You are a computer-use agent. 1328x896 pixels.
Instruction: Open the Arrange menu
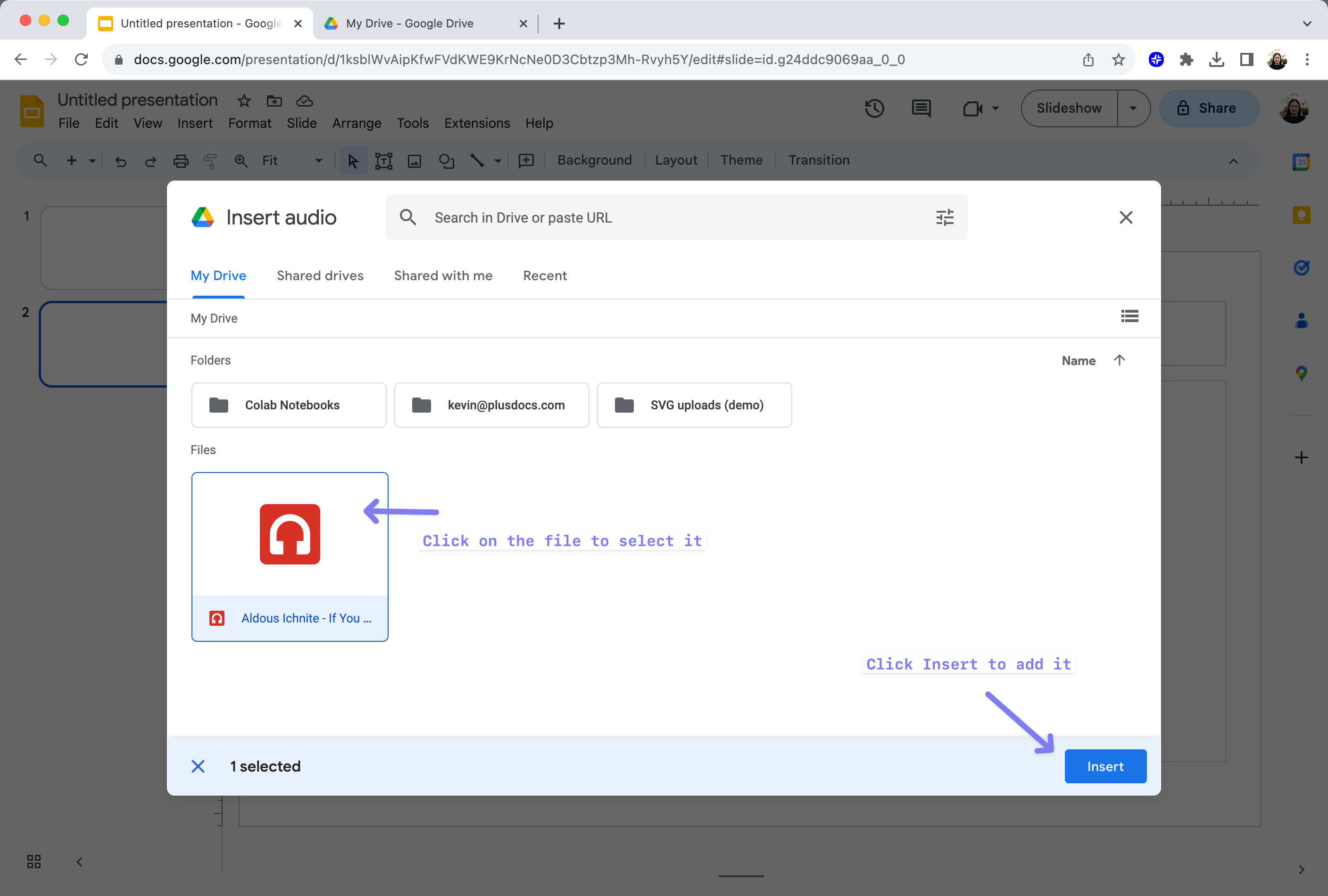click(x=357, y=124)
